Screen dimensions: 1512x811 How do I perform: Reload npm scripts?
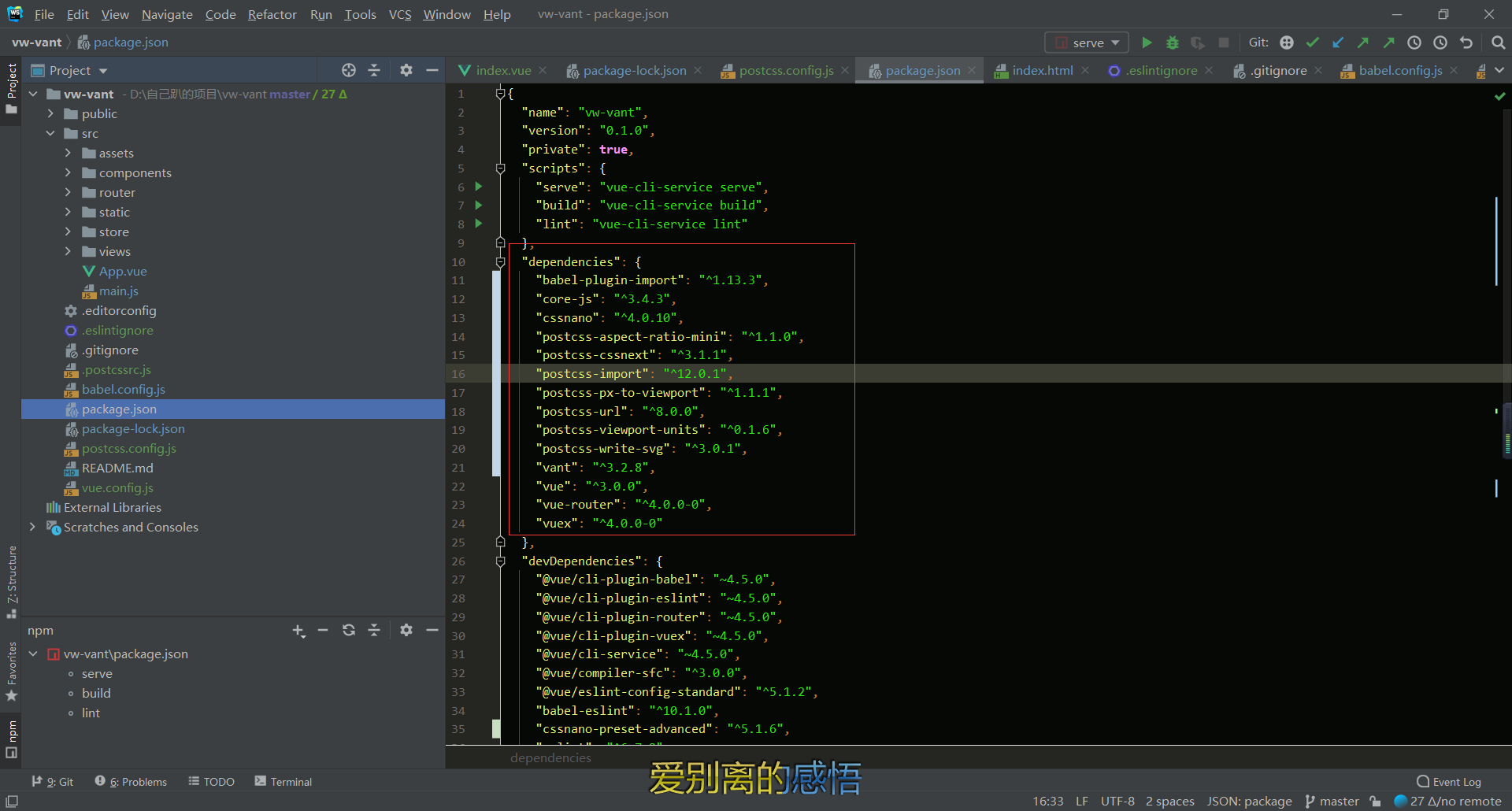tap(349, 630)
